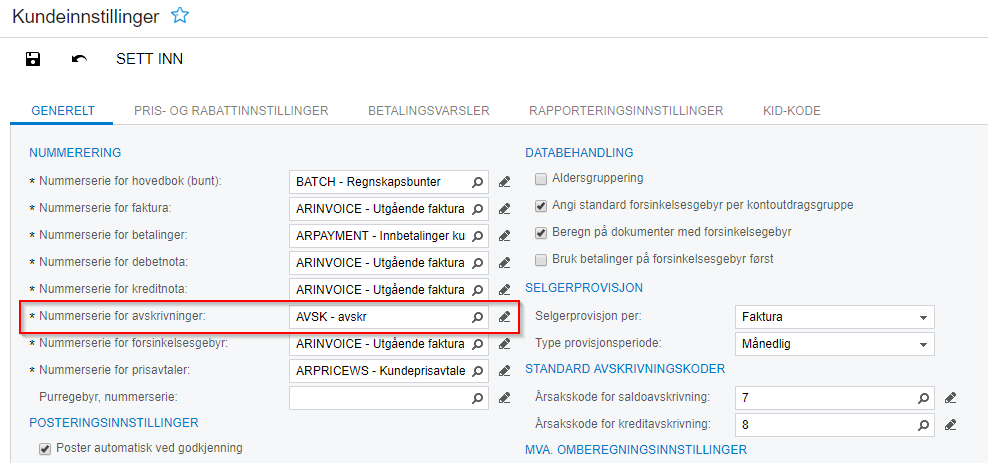Edit nummerserie for forsinkelsesgebyr pencil
The width and height of the screenshot is (988, 463).
pyautogui.click(x=504, y=344)
